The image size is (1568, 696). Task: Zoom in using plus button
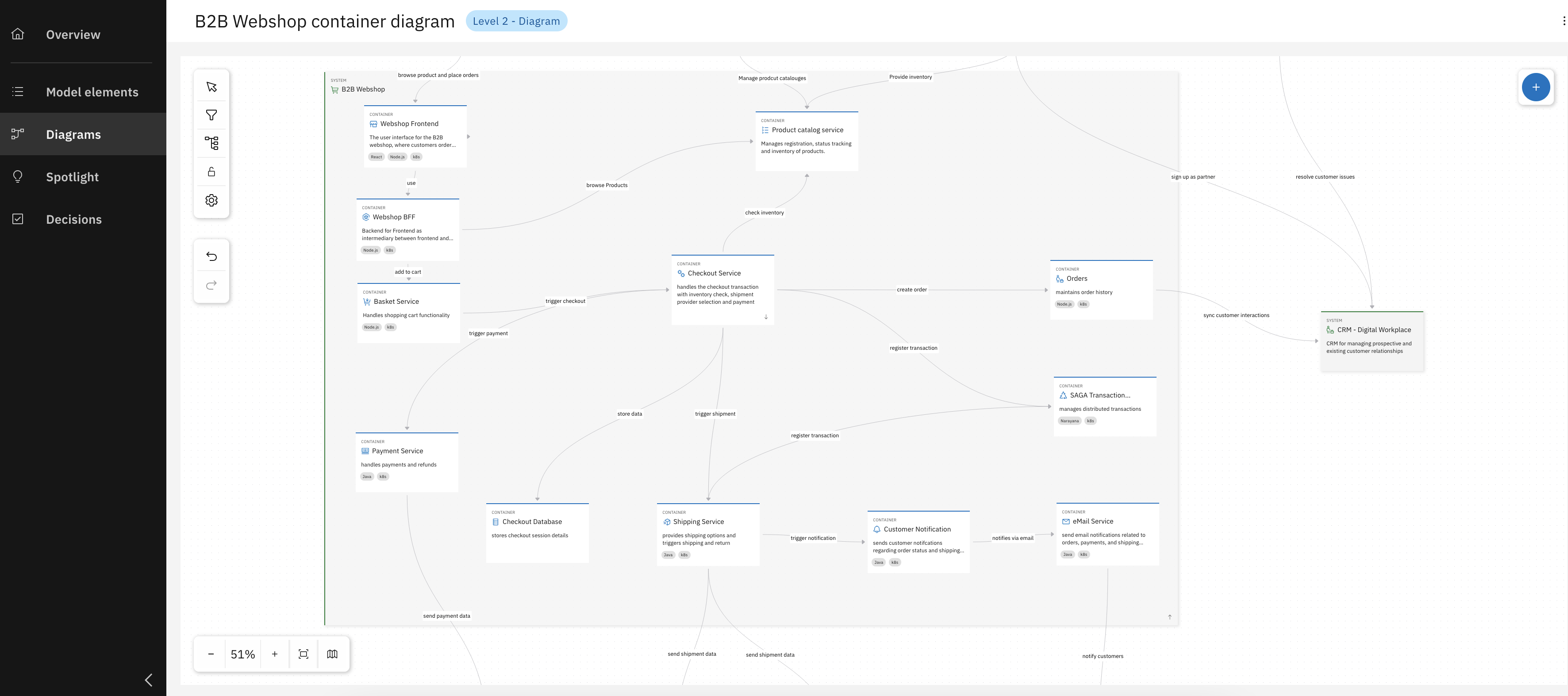[x=274, y=654]
